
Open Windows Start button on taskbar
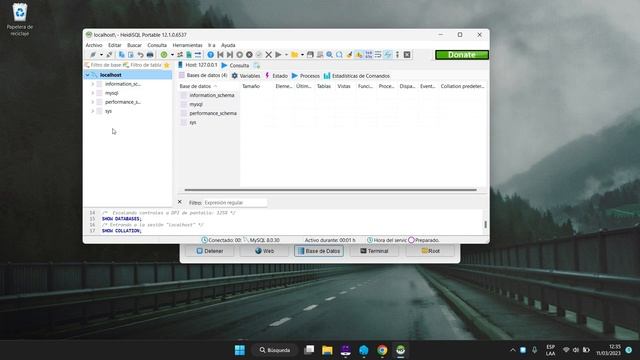coord(240,350)
